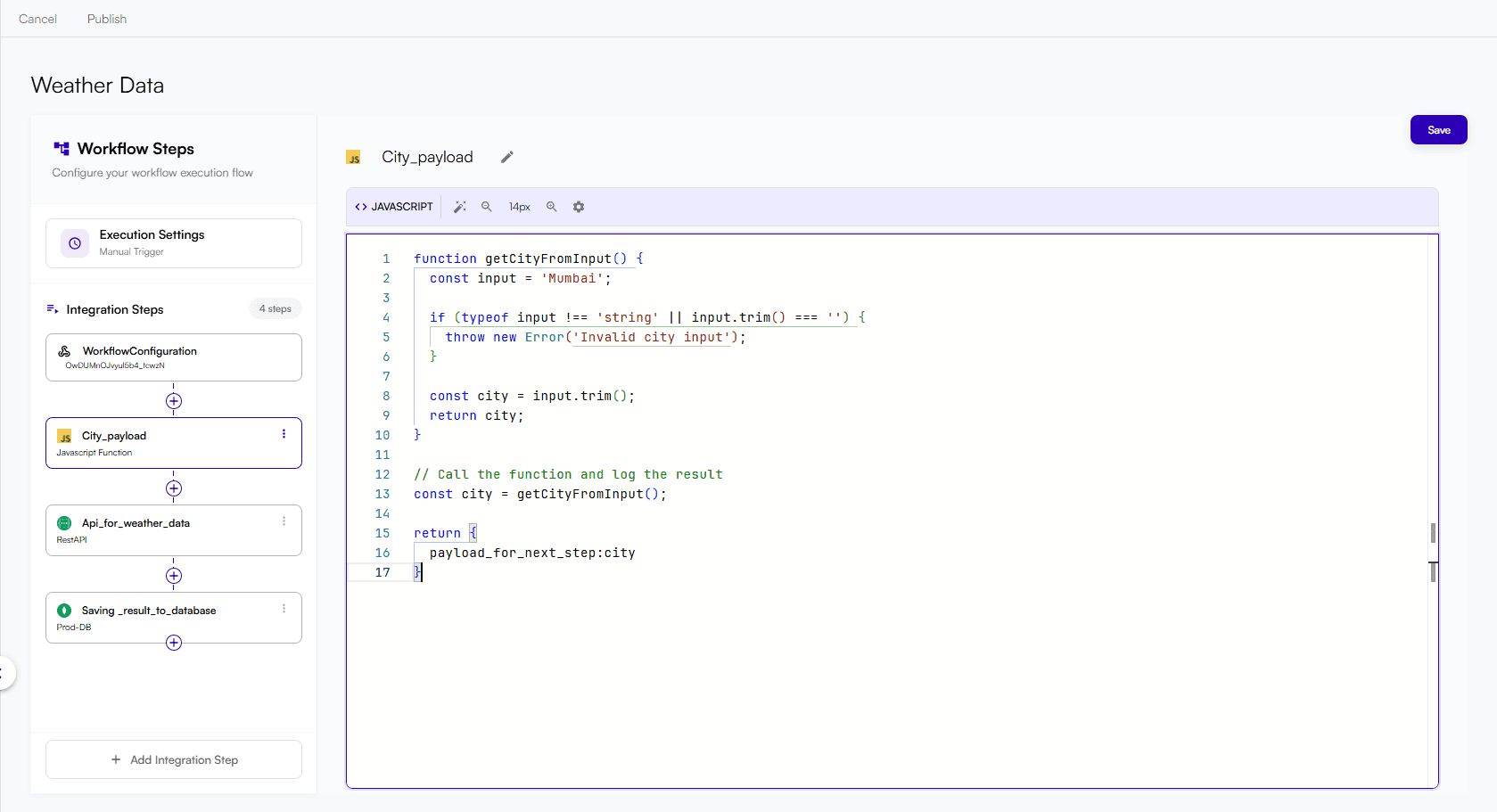The image size is (1497, 812).
Task: Open options menu for Saving _result_to_database step
Action: click(284, 609)
